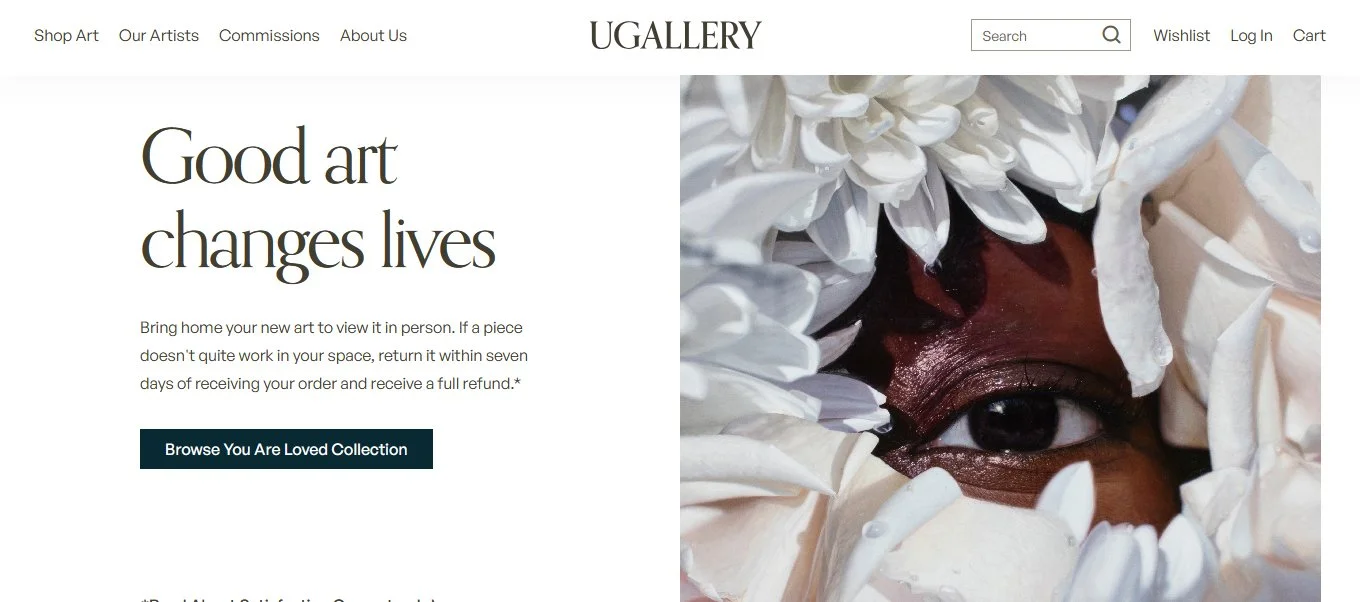Open the About Us menu

pyautogui.click(x=373, y=35)
